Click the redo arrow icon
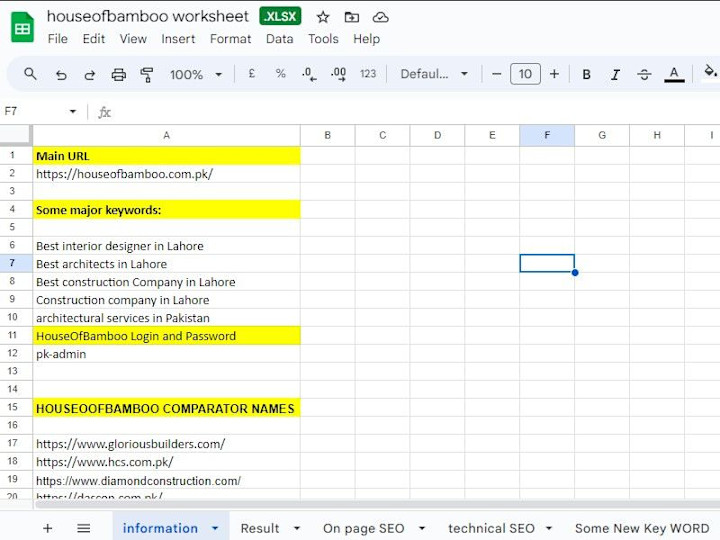 coord(90,74)
